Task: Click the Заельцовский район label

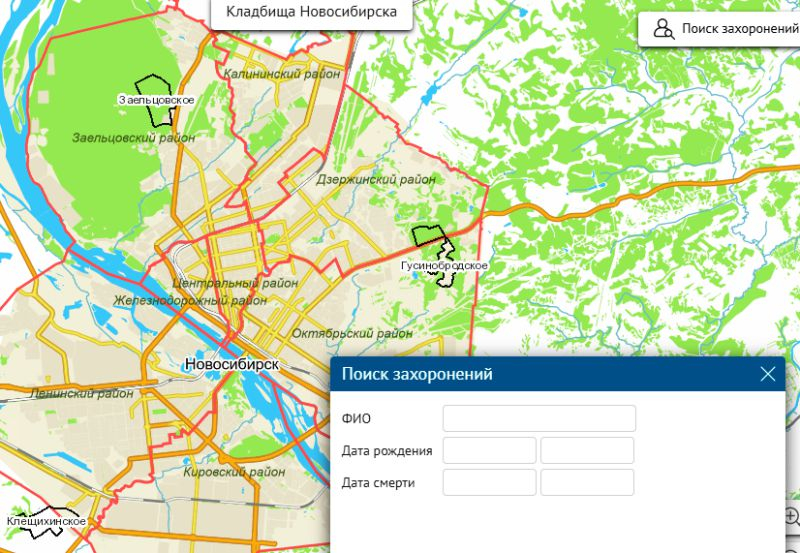Action: [133, 138]
